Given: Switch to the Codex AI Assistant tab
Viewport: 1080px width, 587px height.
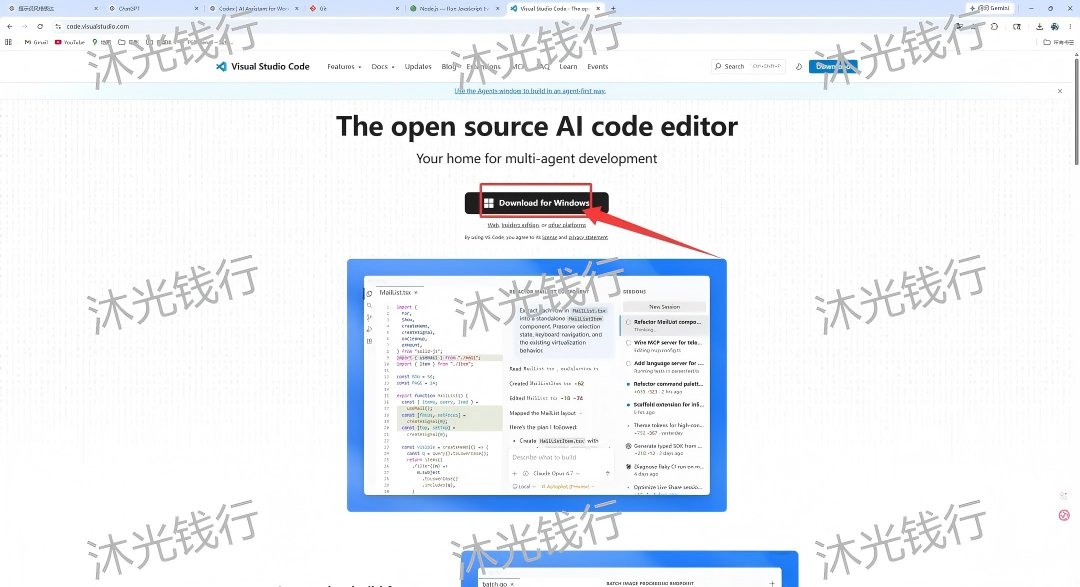Looking at the screenshot, I should click(x=251, y=8).
